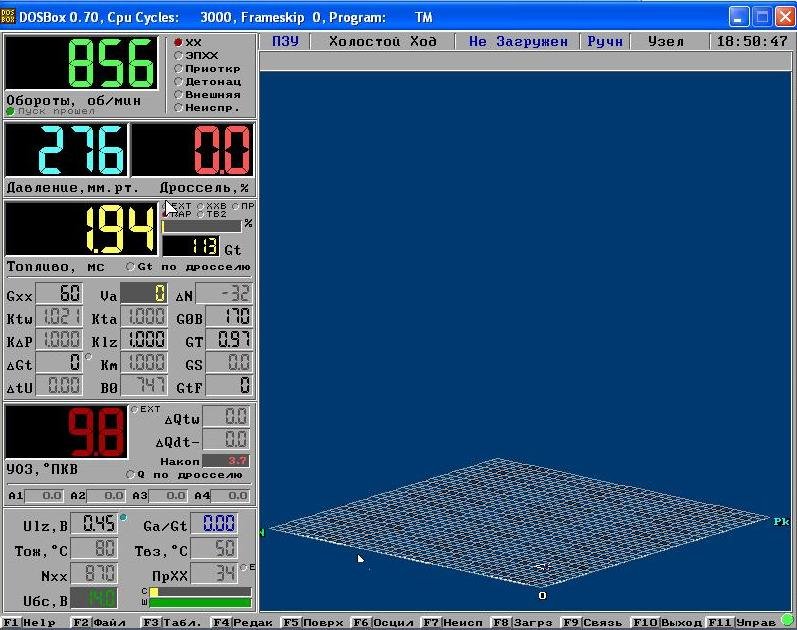Open the F2 Файл menu

100,622
